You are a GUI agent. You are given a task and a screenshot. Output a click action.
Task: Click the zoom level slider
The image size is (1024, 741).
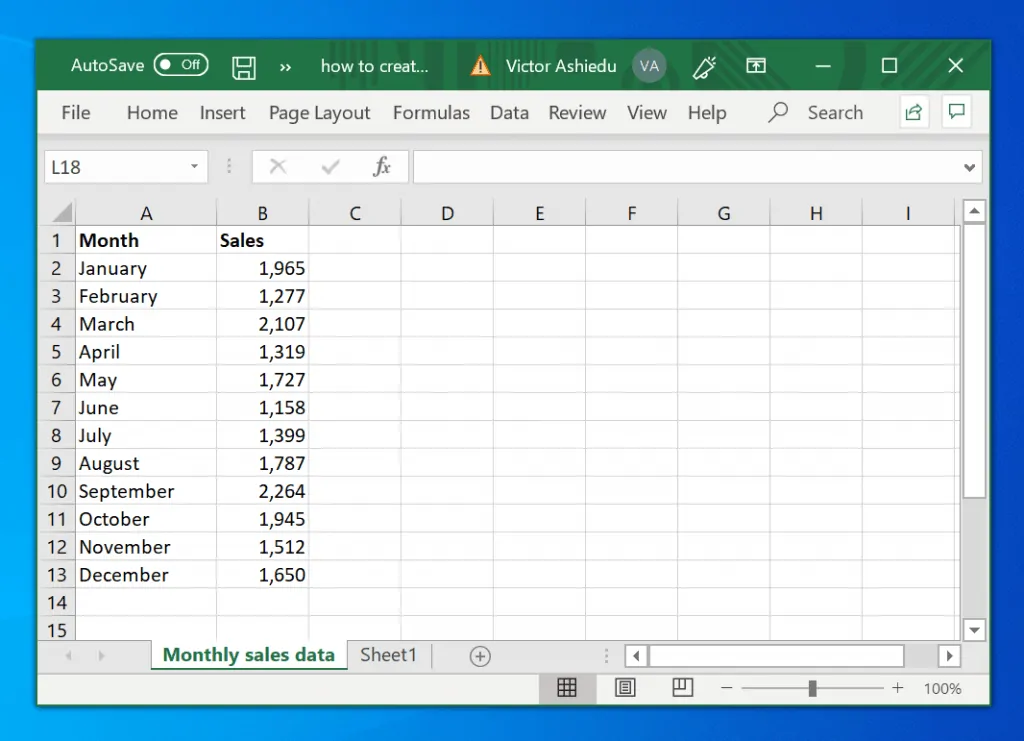coord(812,688)
